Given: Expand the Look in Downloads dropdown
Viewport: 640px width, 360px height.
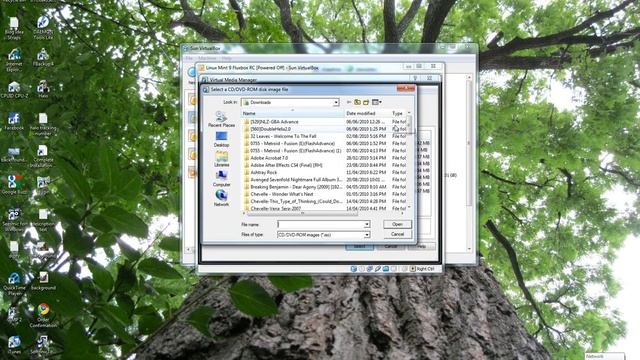Looking at the screenshot, I should 336,102.
